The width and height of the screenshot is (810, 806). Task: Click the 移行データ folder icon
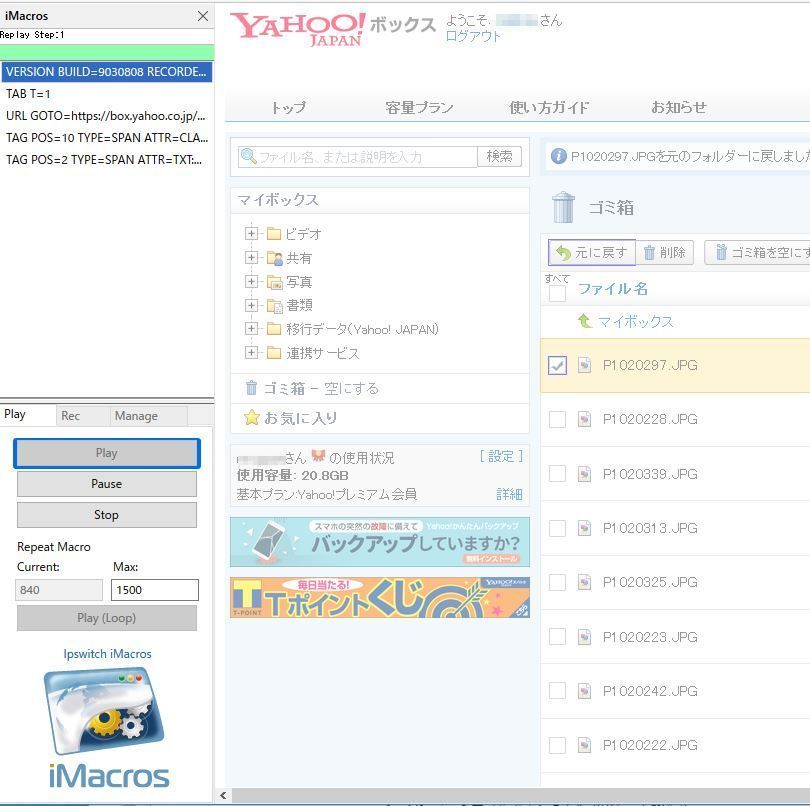[274, 329]
